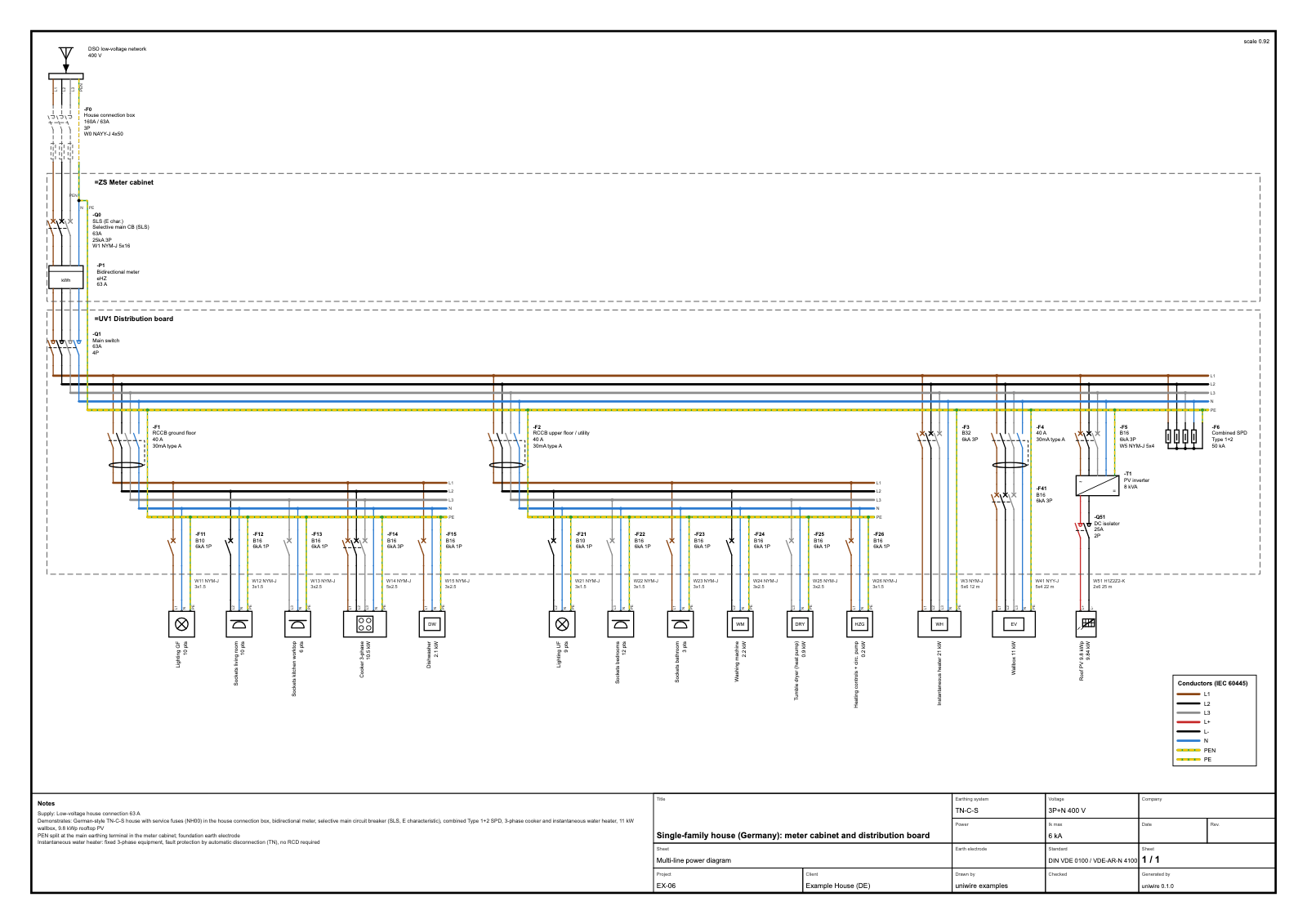
Task: Select the '-Q1 Main switch' label
Action: tap(105, 337)
